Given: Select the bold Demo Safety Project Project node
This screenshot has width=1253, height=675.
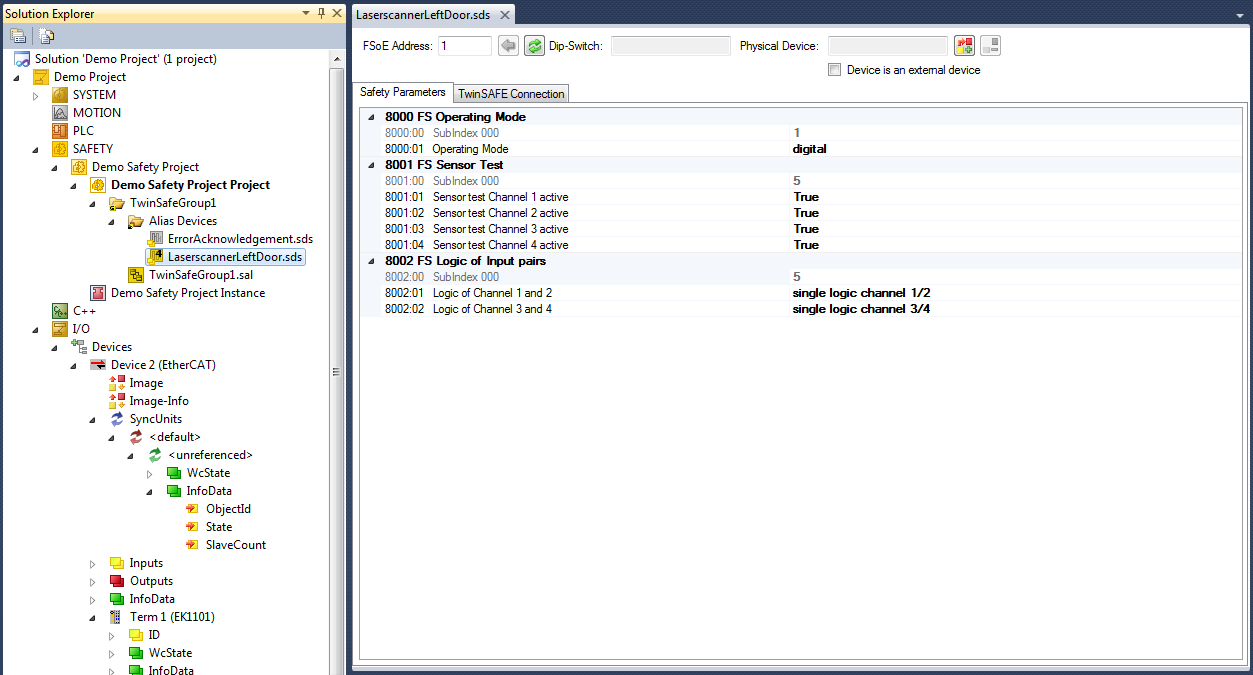Looking at the screenshot, I should tap(190, 185).
